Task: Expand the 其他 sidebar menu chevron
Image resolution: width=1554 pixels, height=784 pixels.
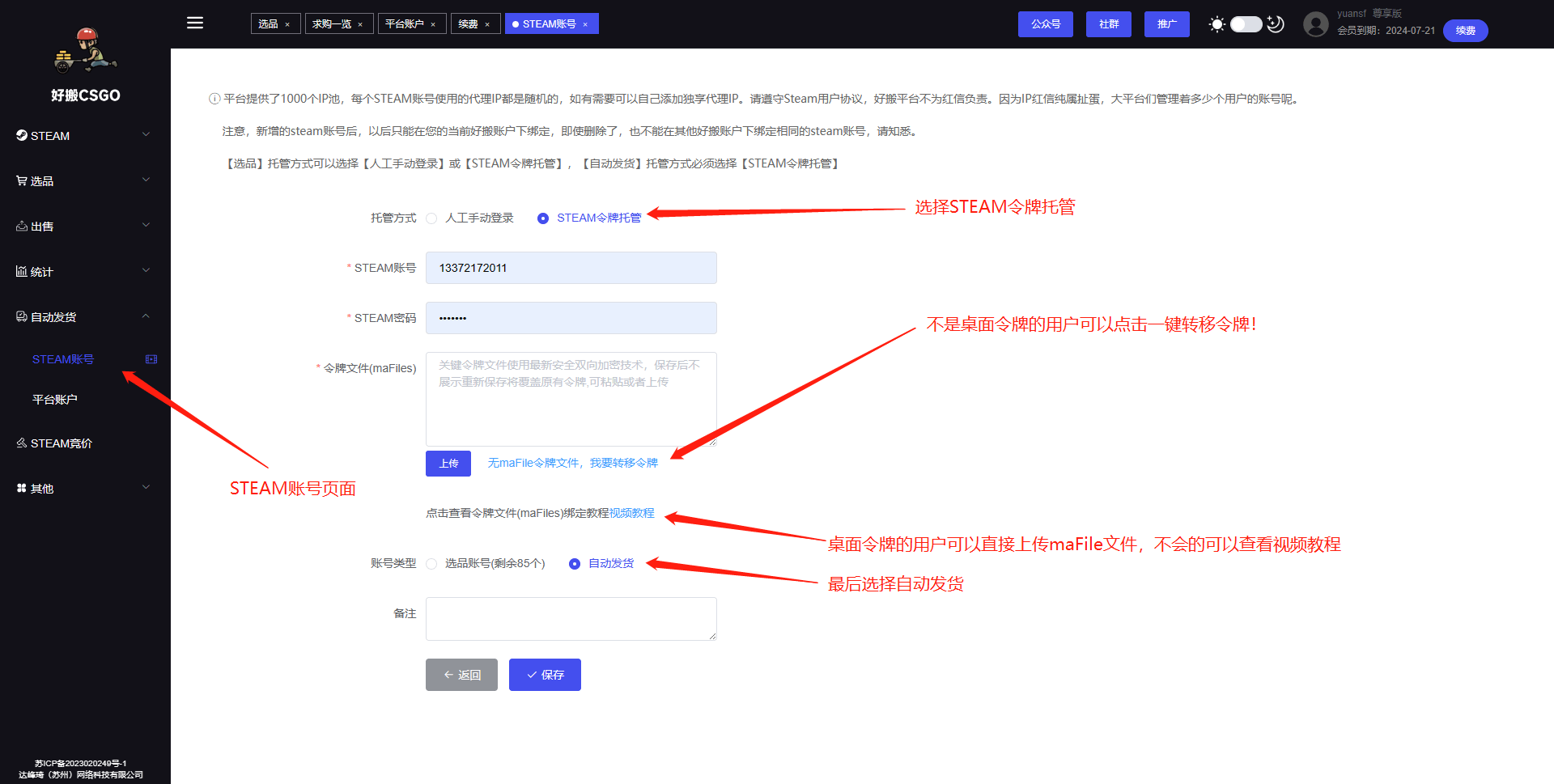Action: (x=146, y=487)
